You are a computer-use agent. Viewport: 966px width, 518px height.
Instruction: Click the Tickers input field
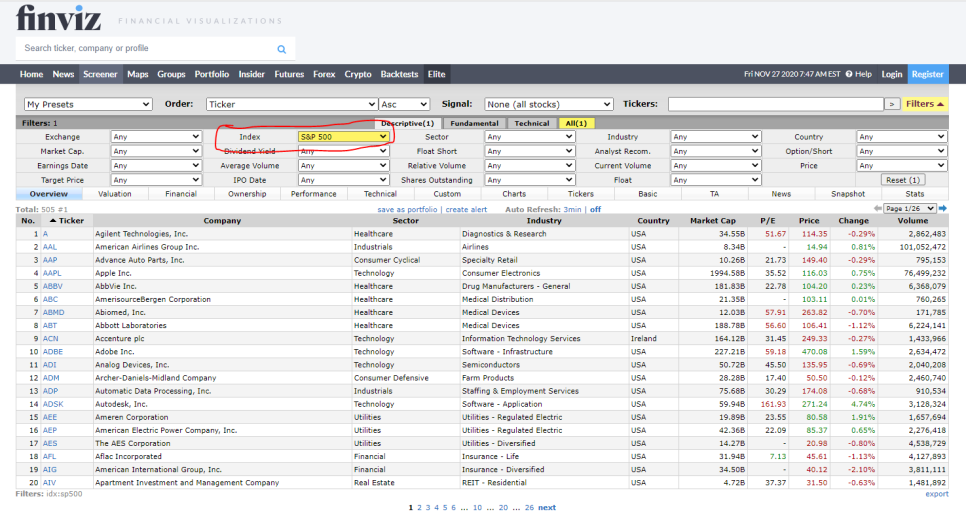pyautogui.click(x=776, y=104)
